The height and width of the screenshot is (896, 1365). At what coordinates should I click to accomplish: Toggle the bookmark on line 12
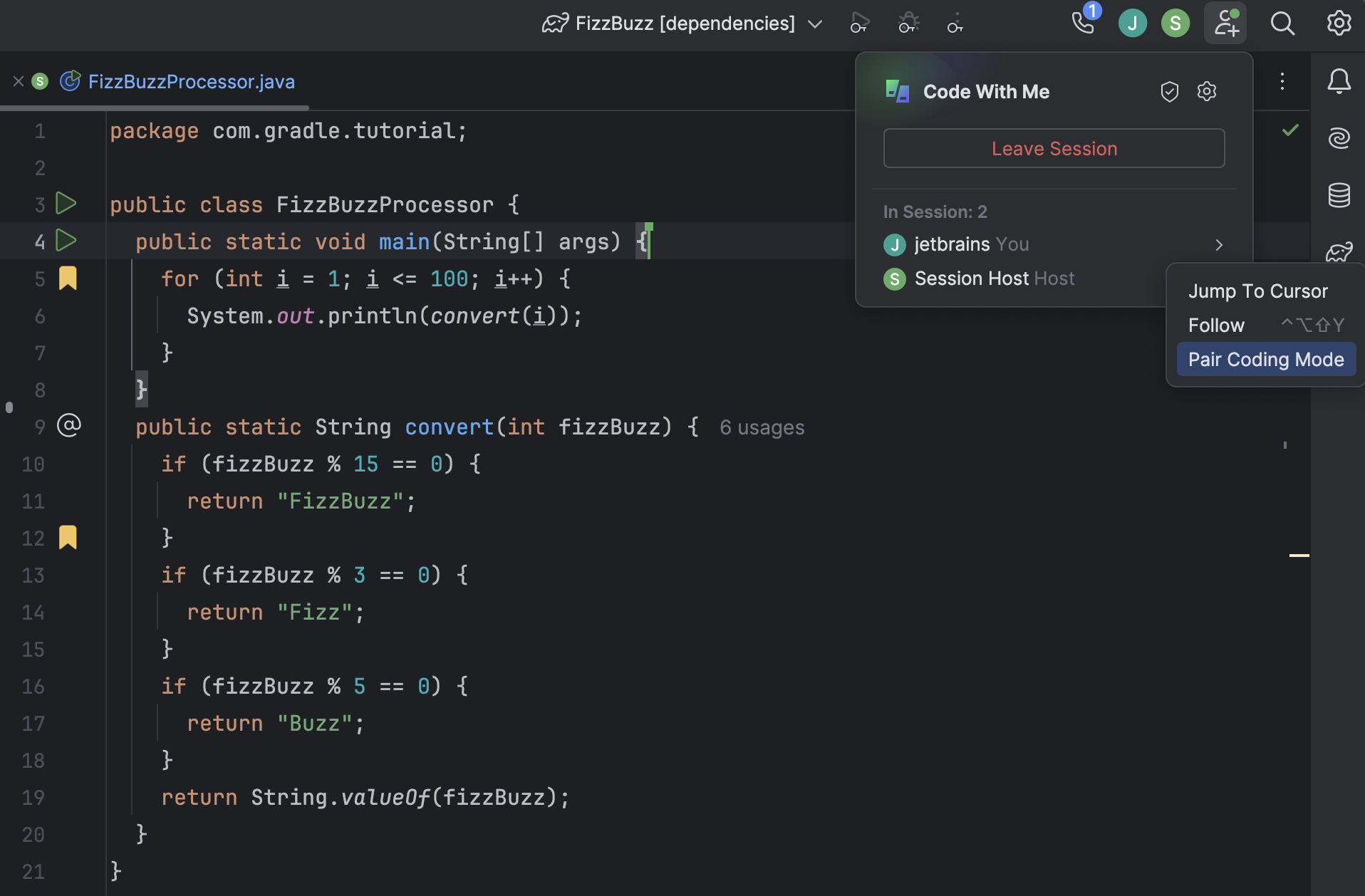(68, 538)
